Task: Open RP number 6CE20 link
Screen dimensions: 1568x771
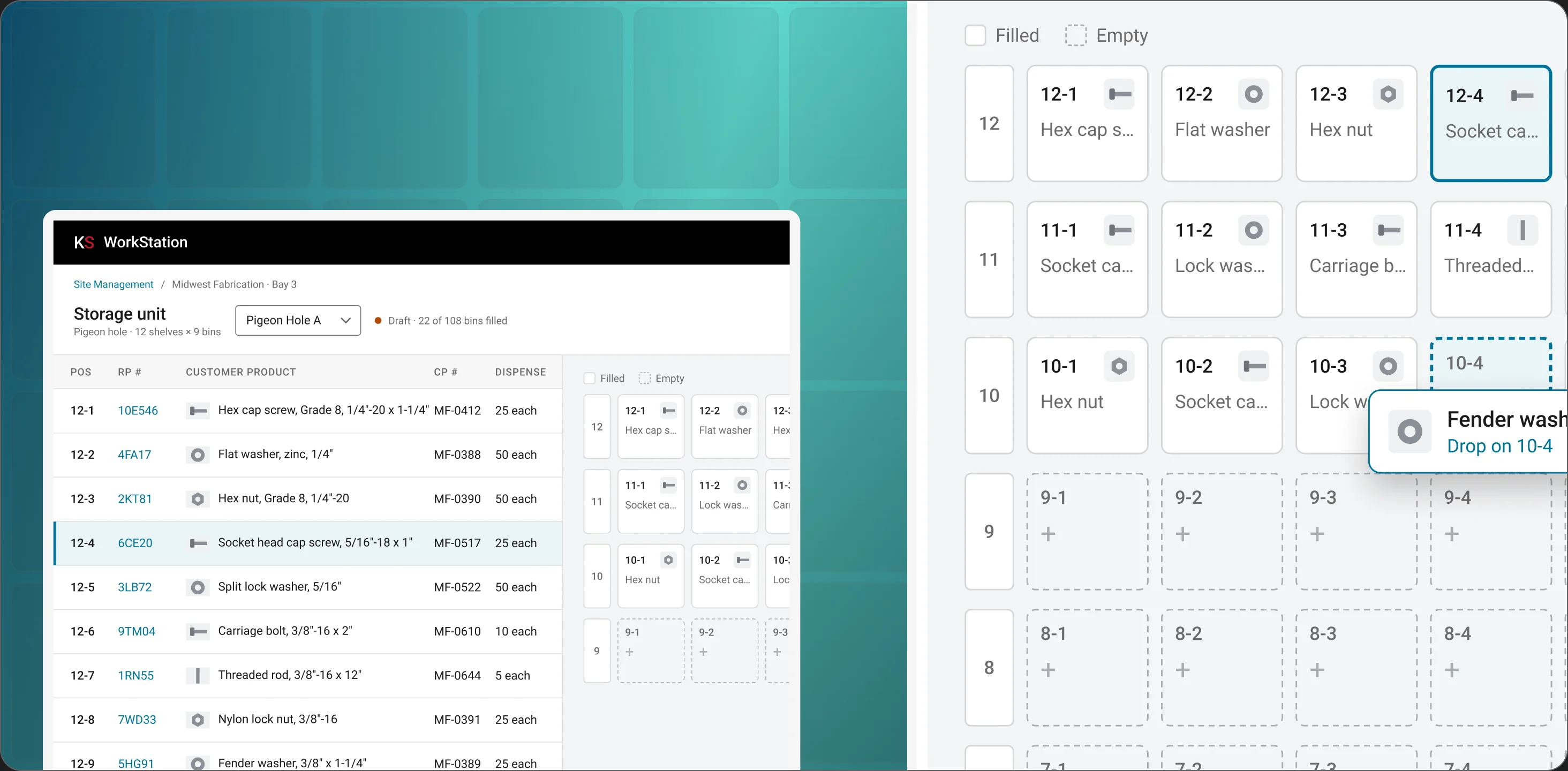Action: pos(135,543)
